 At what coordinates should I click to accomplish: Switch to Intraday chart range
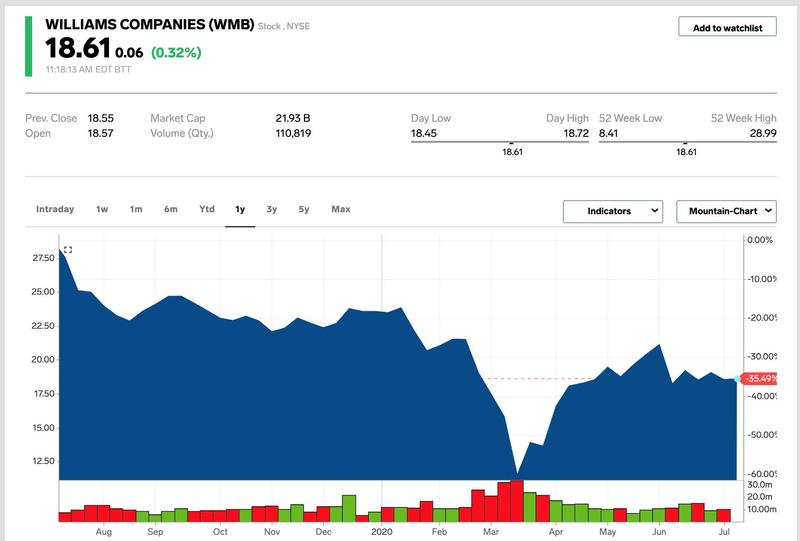[x=55, y=209]
